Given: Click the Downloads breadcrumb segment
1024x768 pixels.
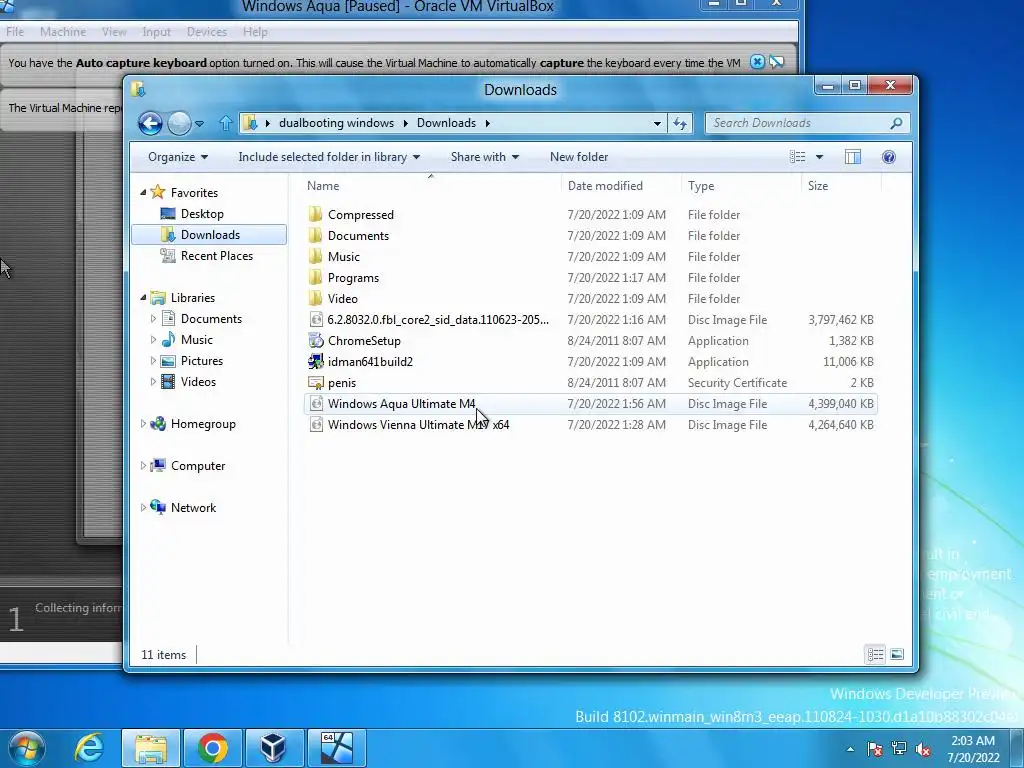Looking at the screenshot, I should (x=446, y=123).
